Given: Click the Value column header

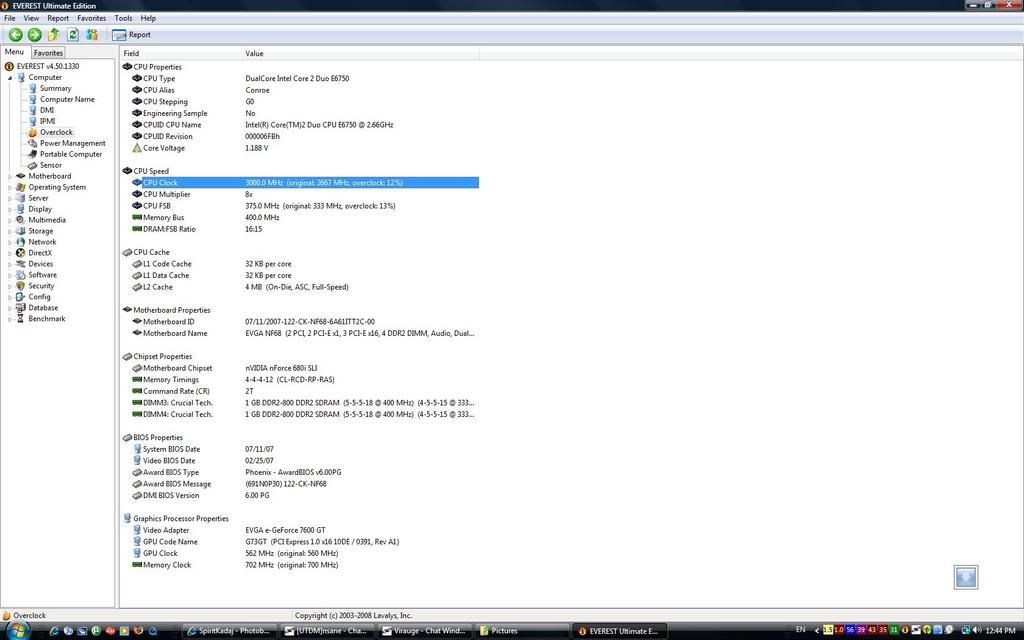Looking at the screenshot, I should click(360, 53).
